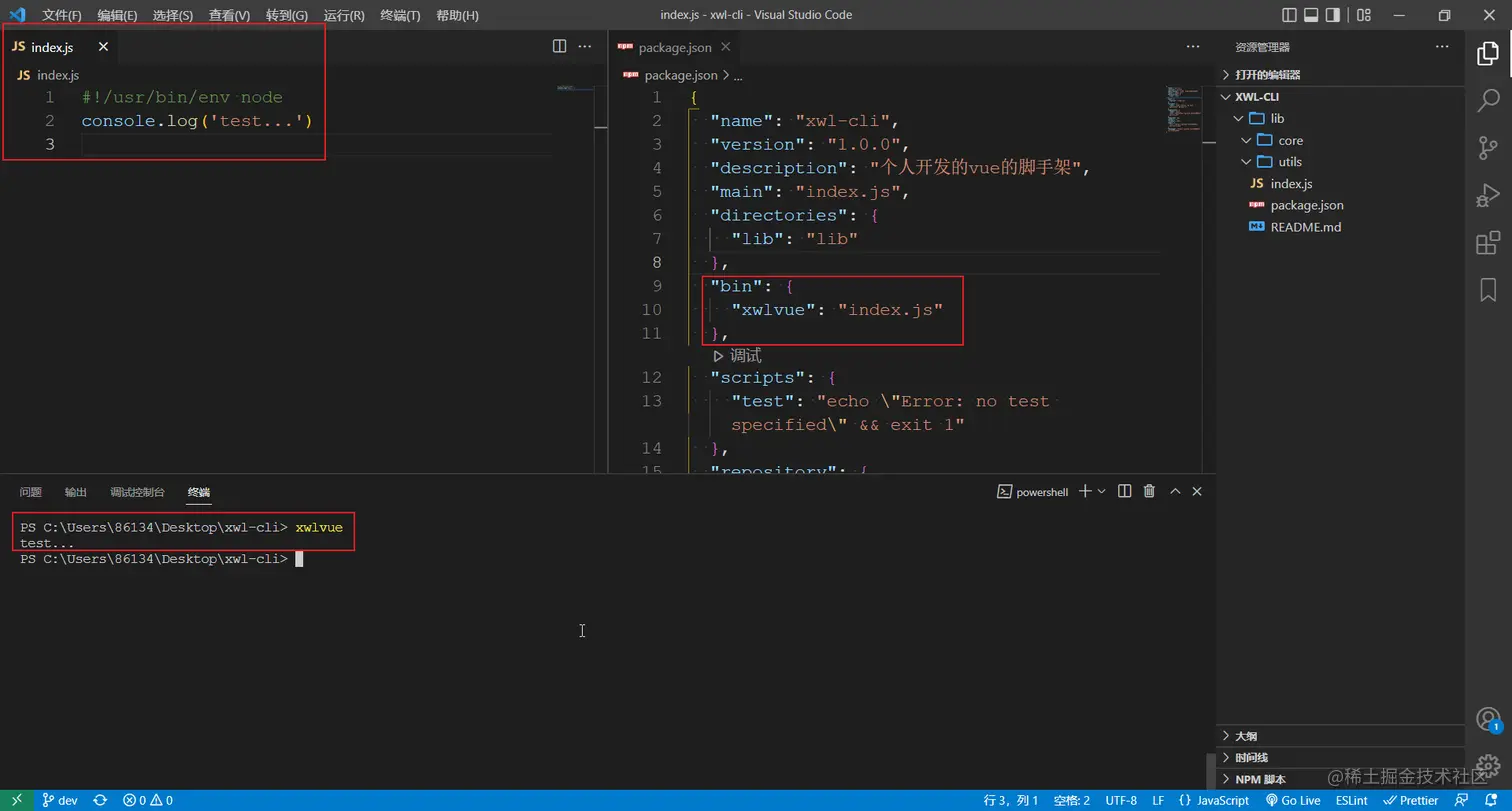Open the Search view in activity bar

point(1488,100)
